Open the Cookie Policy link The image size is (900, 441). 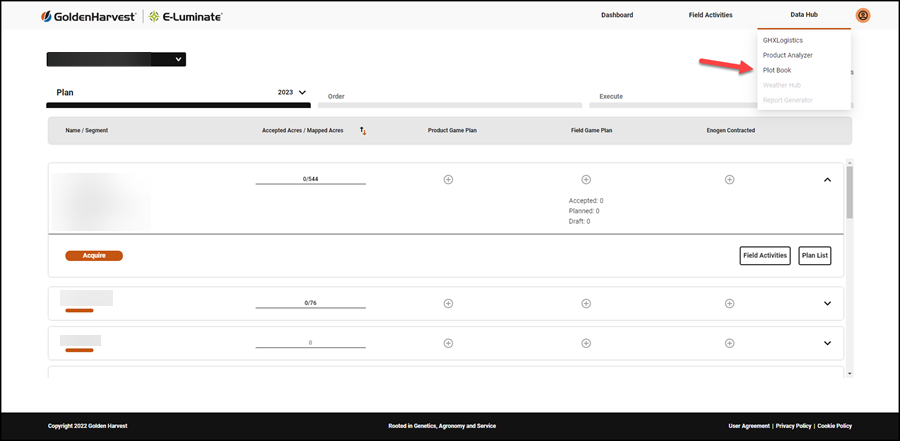pos(835,426)
